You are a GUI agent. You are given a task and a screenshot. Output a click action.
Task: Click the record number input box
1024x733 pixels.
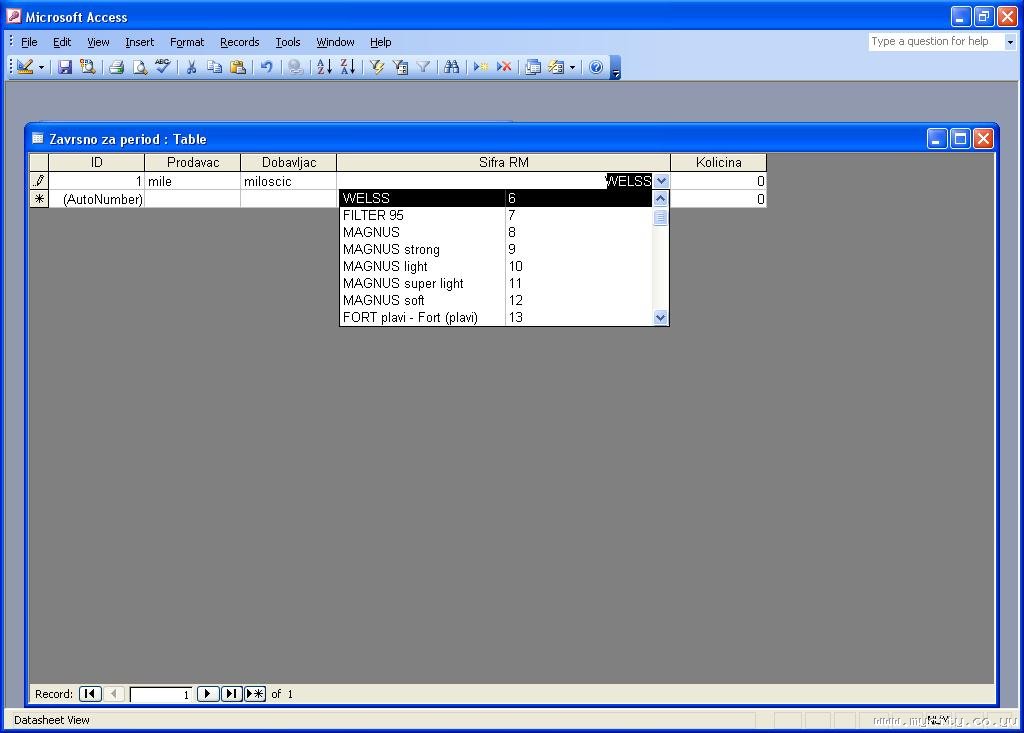(161, 694)
